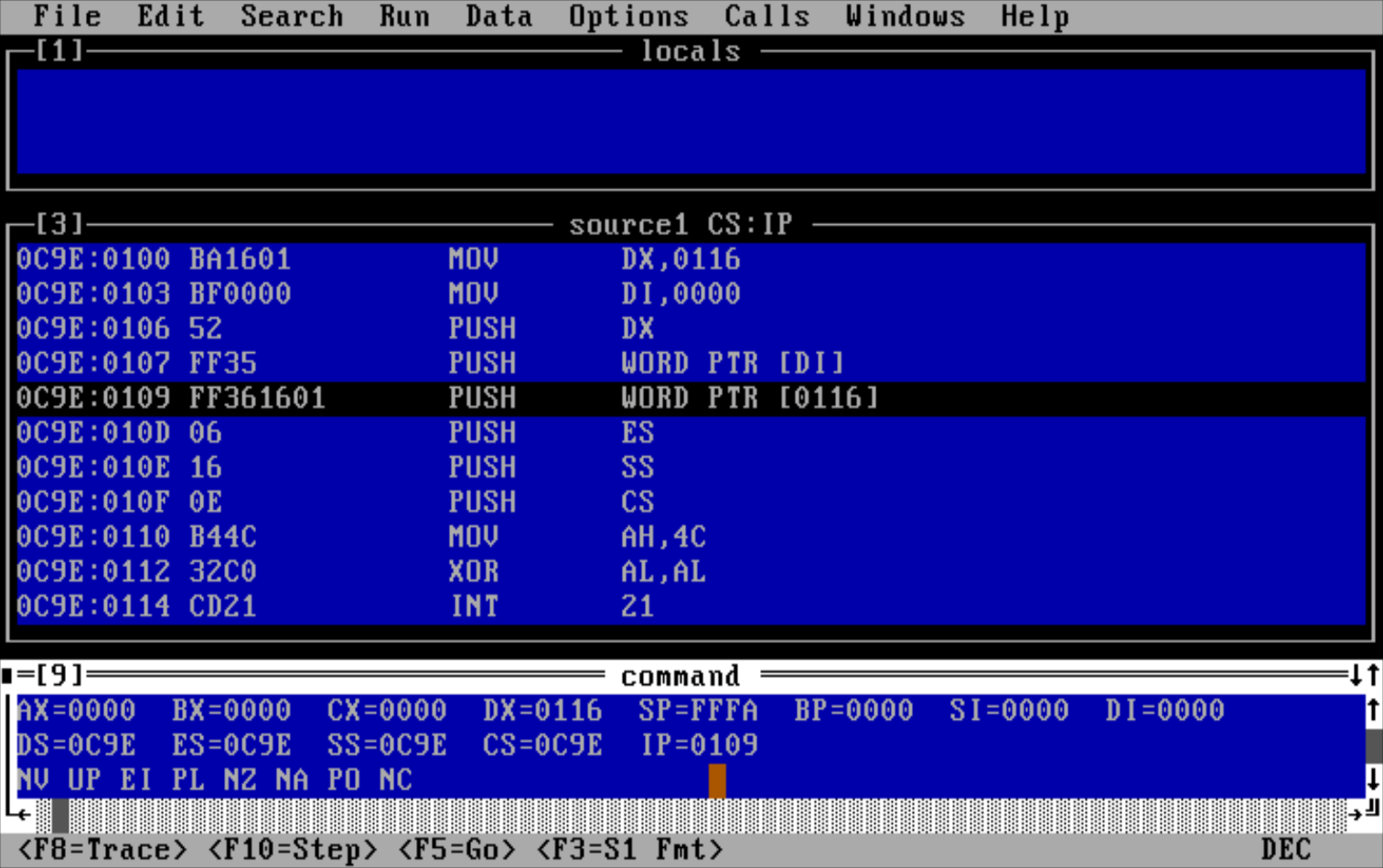Select the locals window title
This screenshot has width=1383, height=868.
691,51
